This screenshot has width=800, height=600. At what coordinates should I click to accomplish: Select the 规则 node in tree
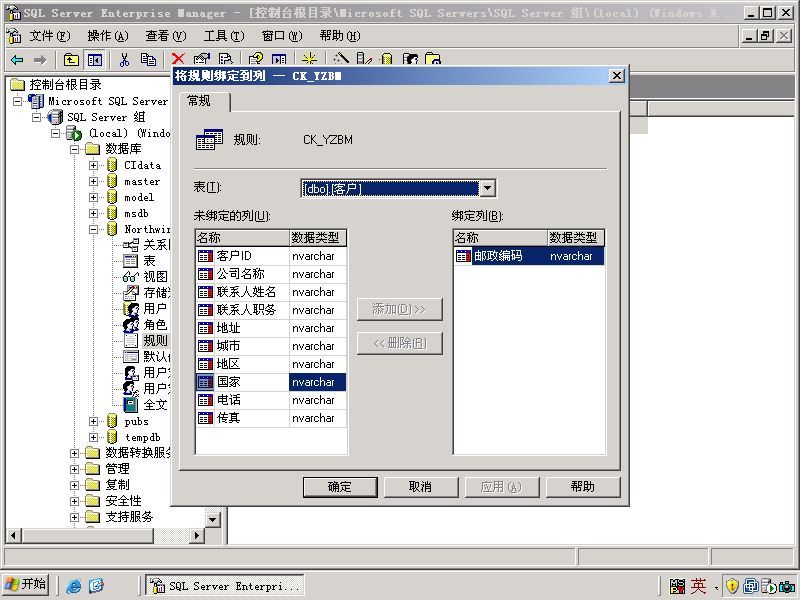155,340
